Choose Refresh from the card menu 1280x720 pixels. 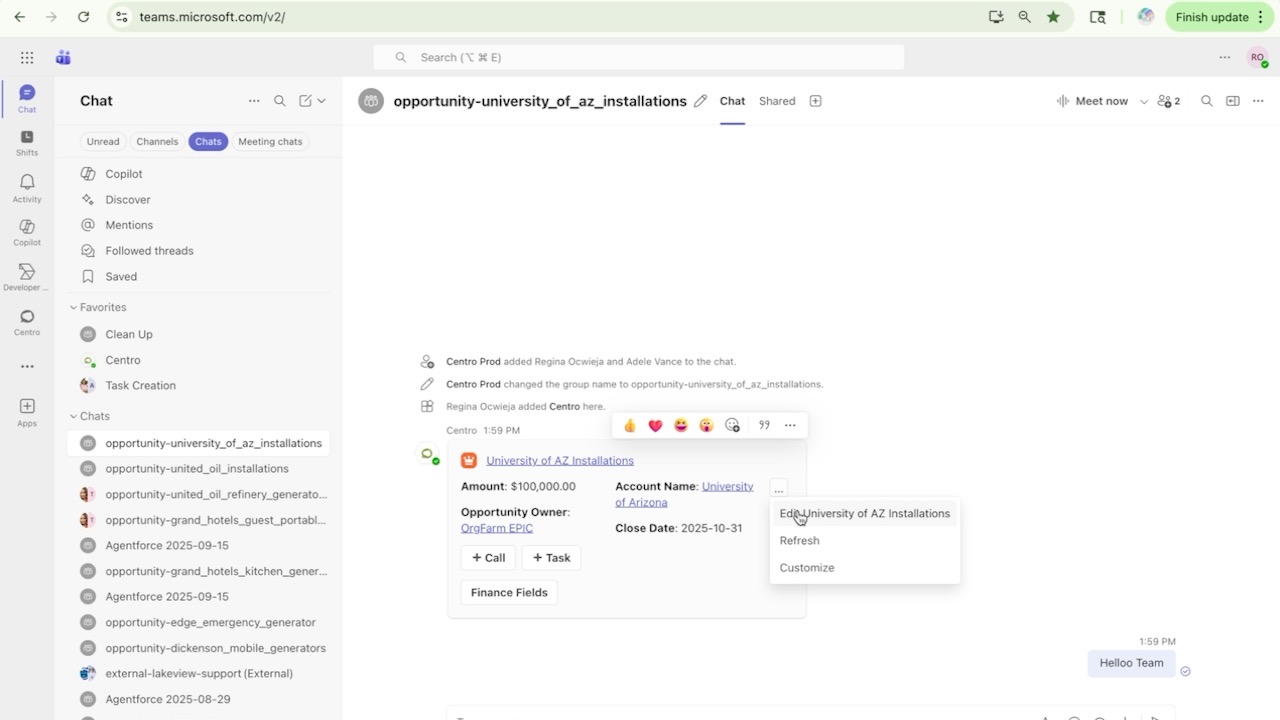[865, 540]
